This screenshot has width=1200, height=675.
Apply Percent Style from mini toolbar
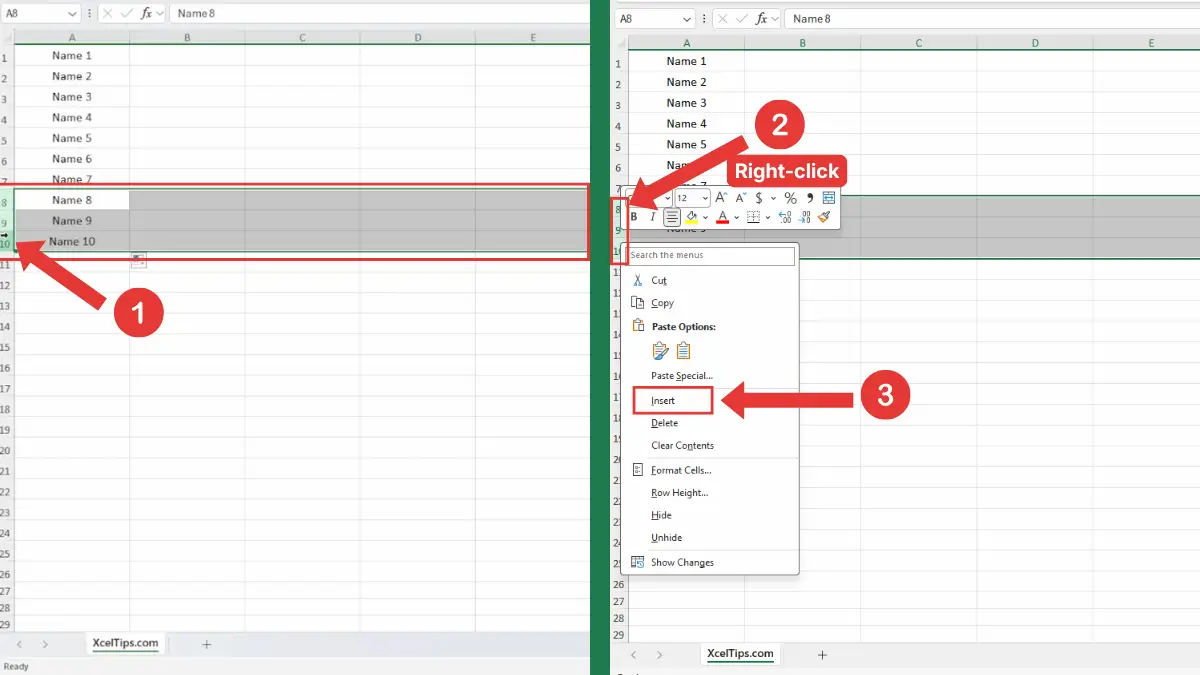pos(790,198)
